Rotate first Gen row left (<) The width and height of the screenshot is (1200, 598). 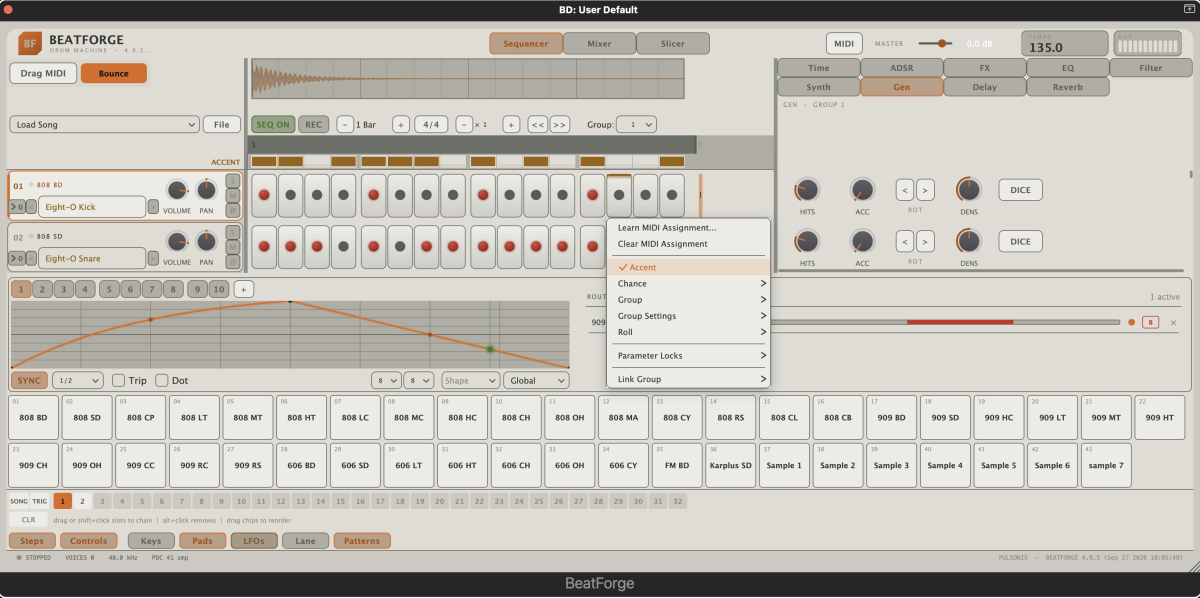(904, 189)
